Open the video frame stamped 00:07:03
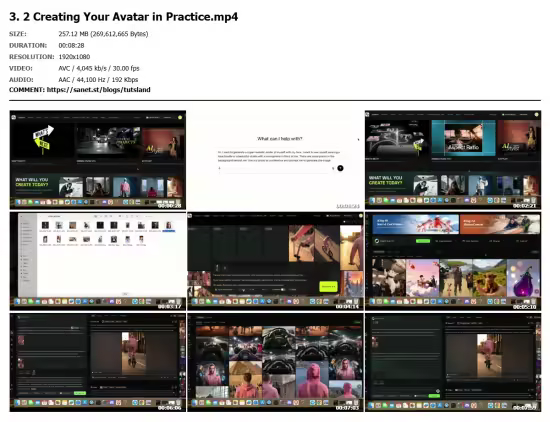This screenshot has width=550, height=422. [275, 362]
